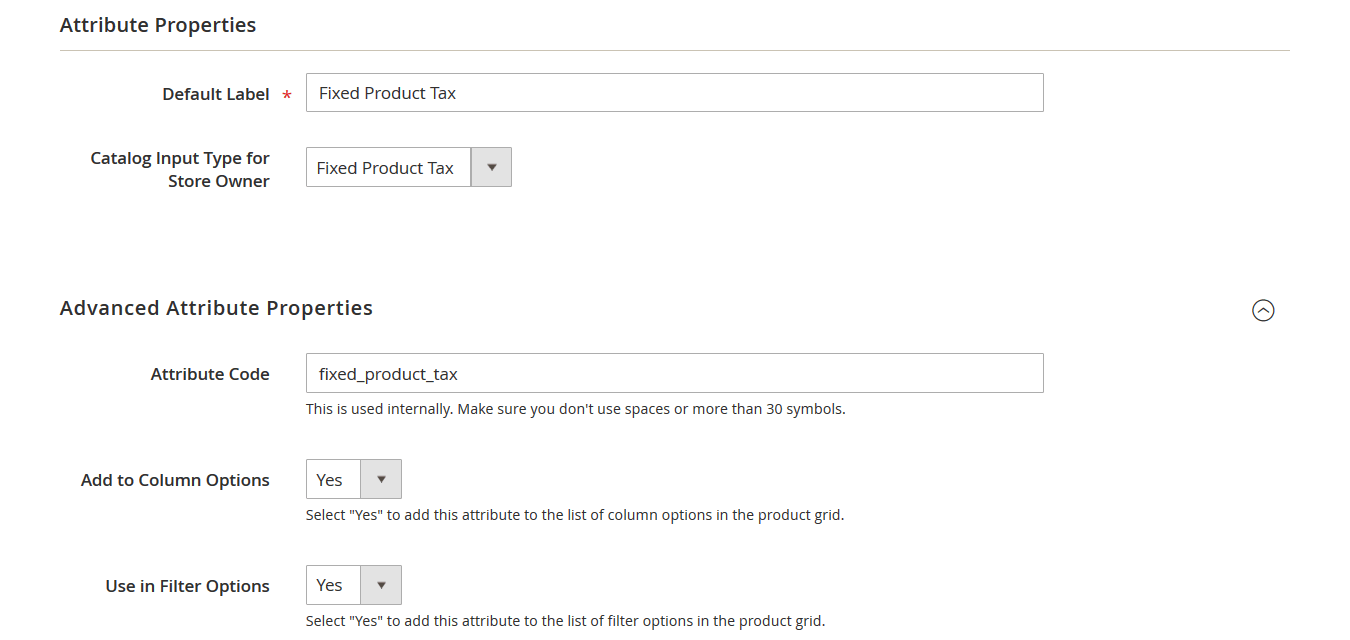
Task: Click the Attribute Properties heading
Action: [x=158, y=25]
